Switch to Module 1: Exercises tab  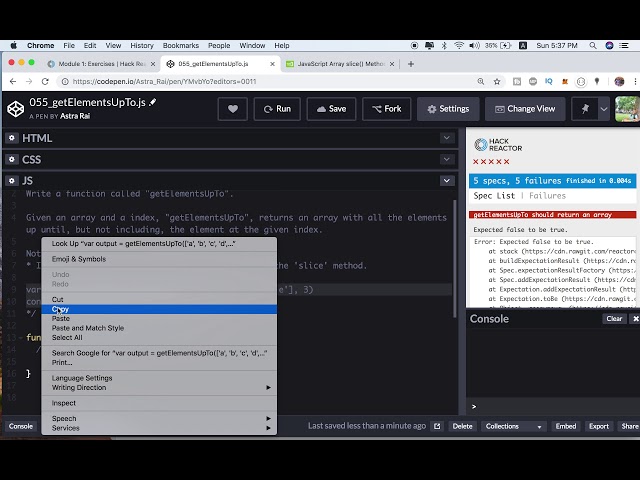click(102, 64)
